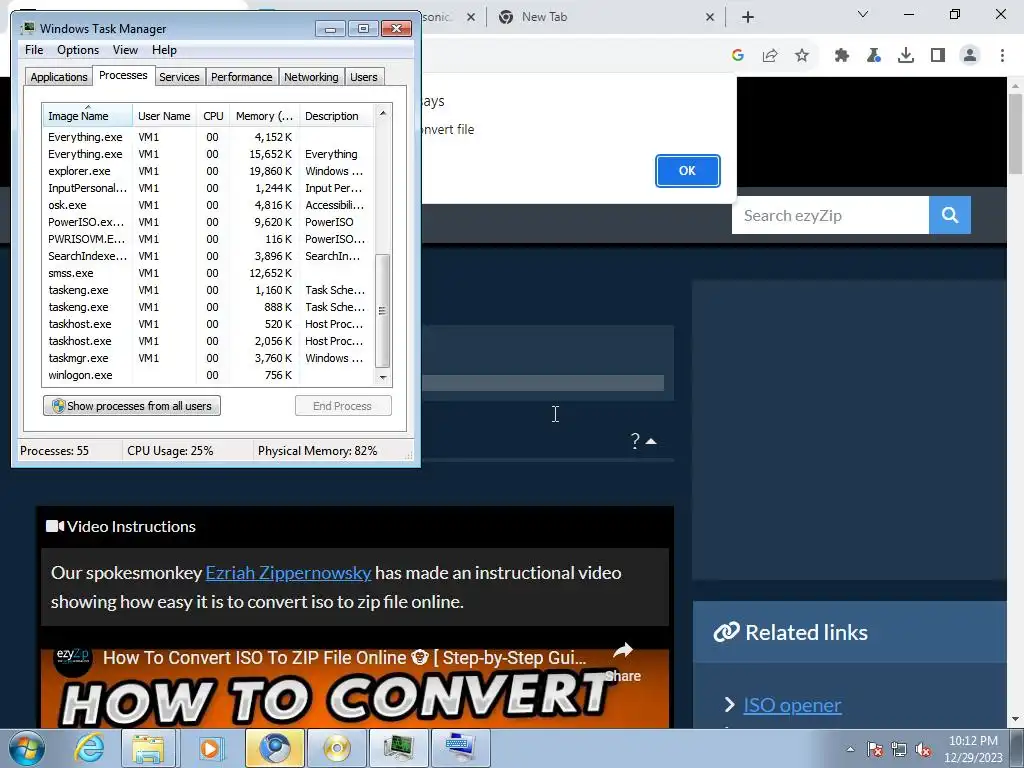
Task: Launch Internet Explorer from the taskbar
Action: tap(89, 748)
